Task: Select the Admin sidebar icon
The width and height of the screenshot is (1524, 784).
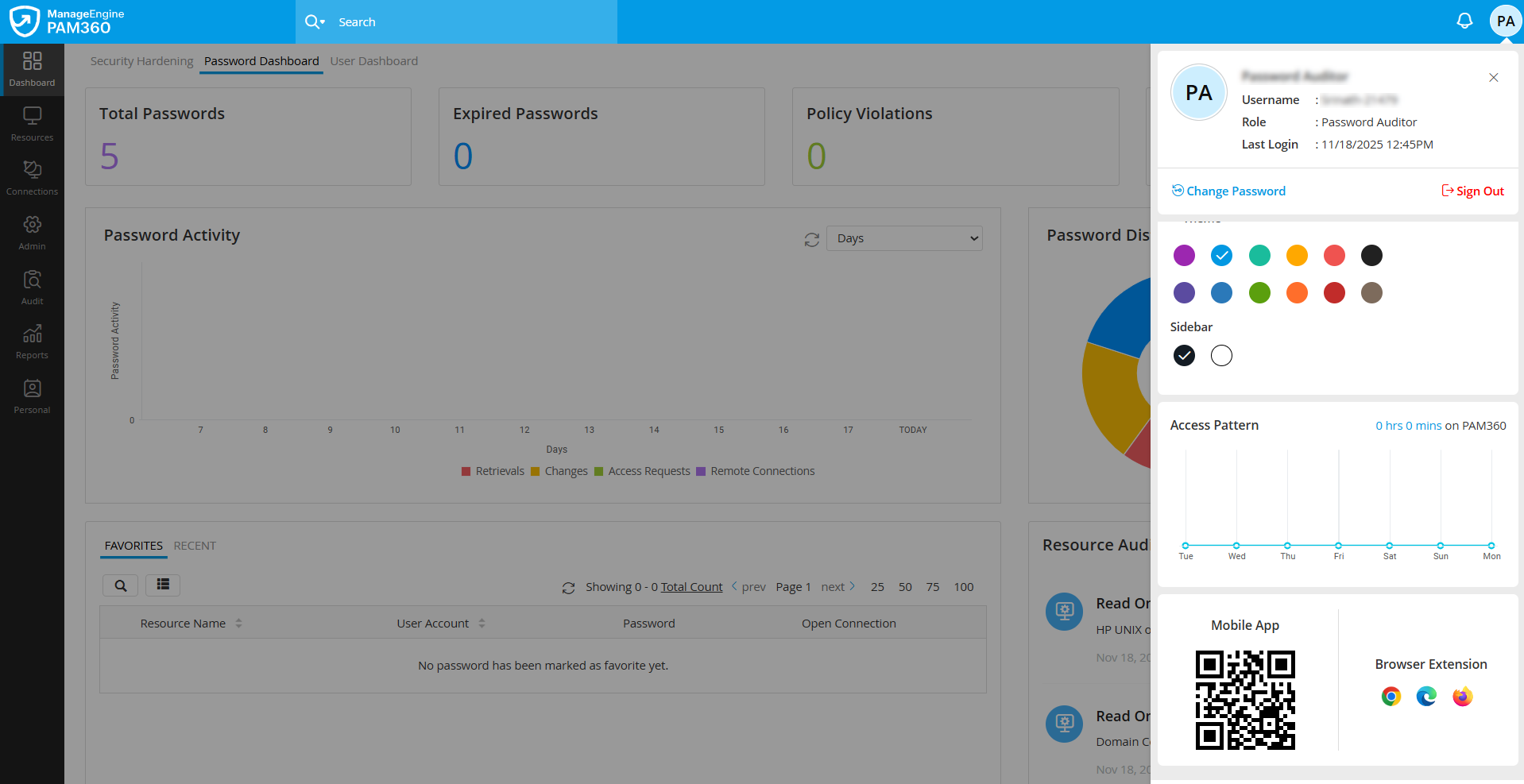Action: [x=32, y=231]
